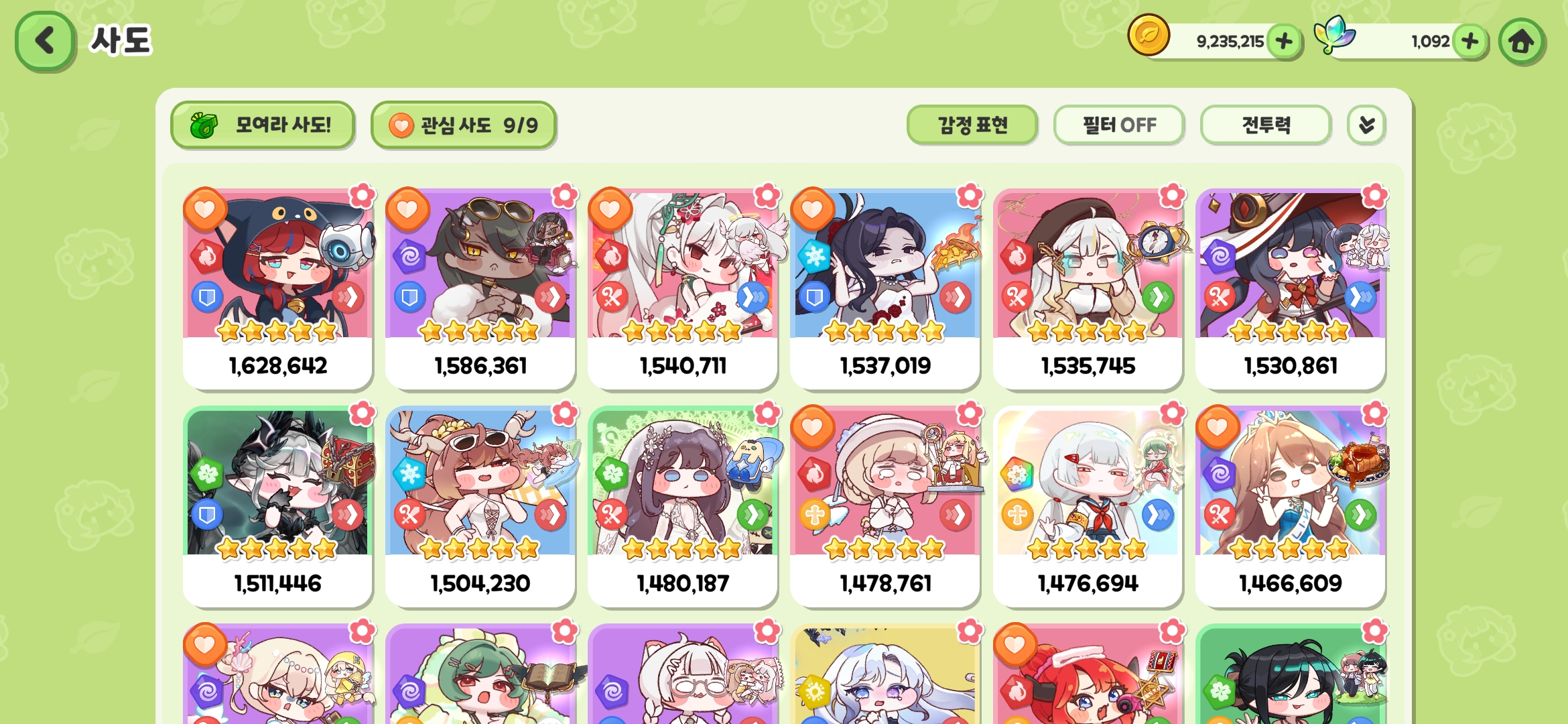Toggle the sort order with the double-chevron arrow
This screenshot has height=724, width=1568.
[x=1366, y=125]
